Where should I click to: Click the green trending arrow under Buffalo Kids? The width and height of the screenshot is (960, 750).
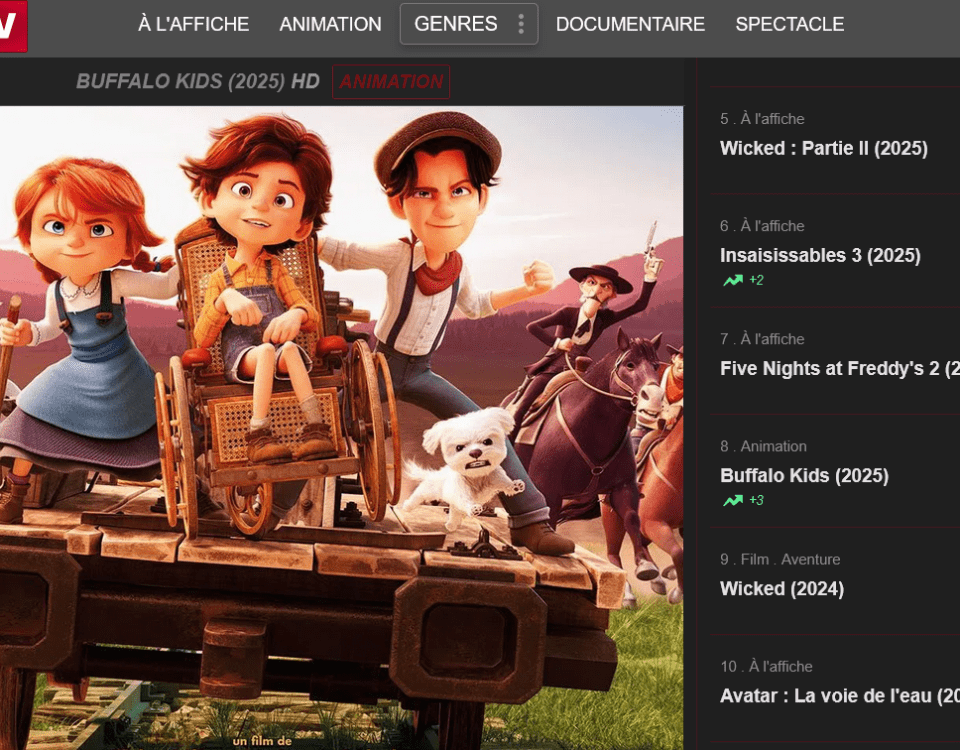click(733, 500)
